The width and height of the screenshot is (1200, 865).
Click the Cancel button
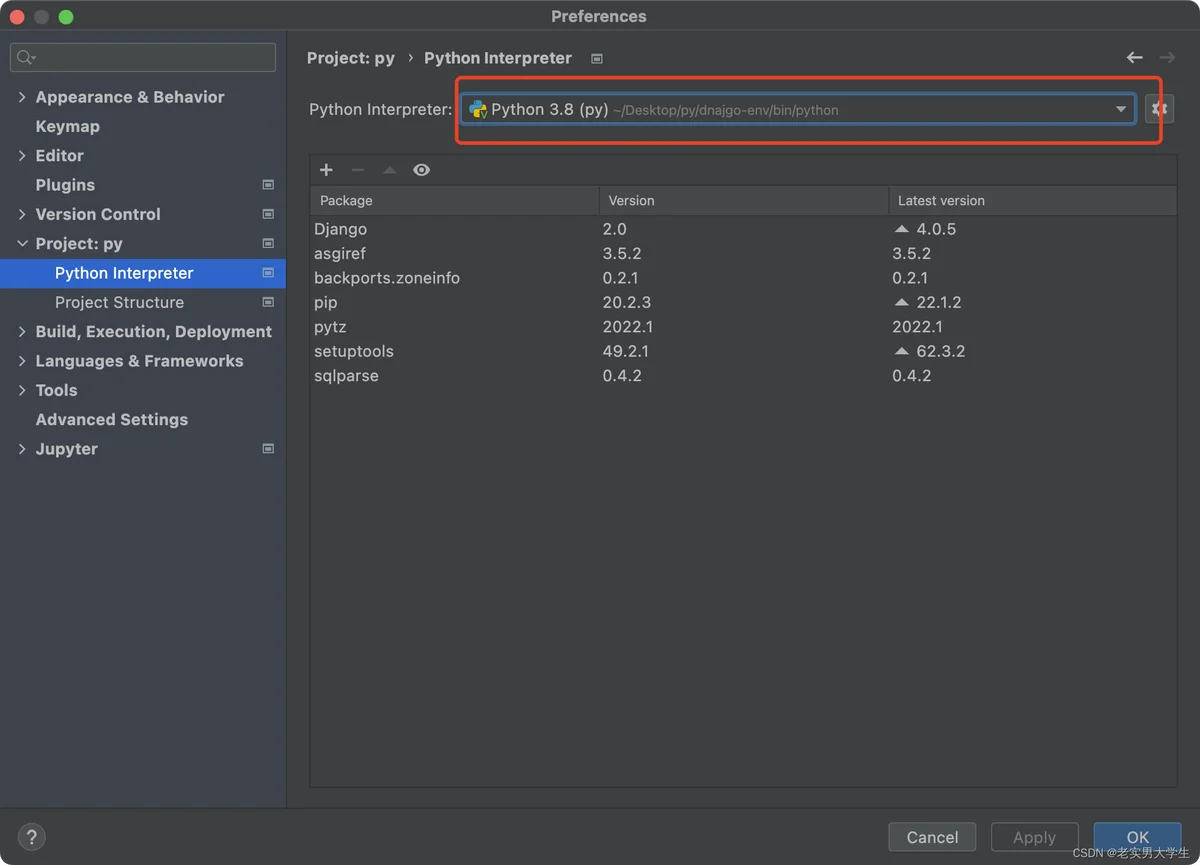coord(932,837)
